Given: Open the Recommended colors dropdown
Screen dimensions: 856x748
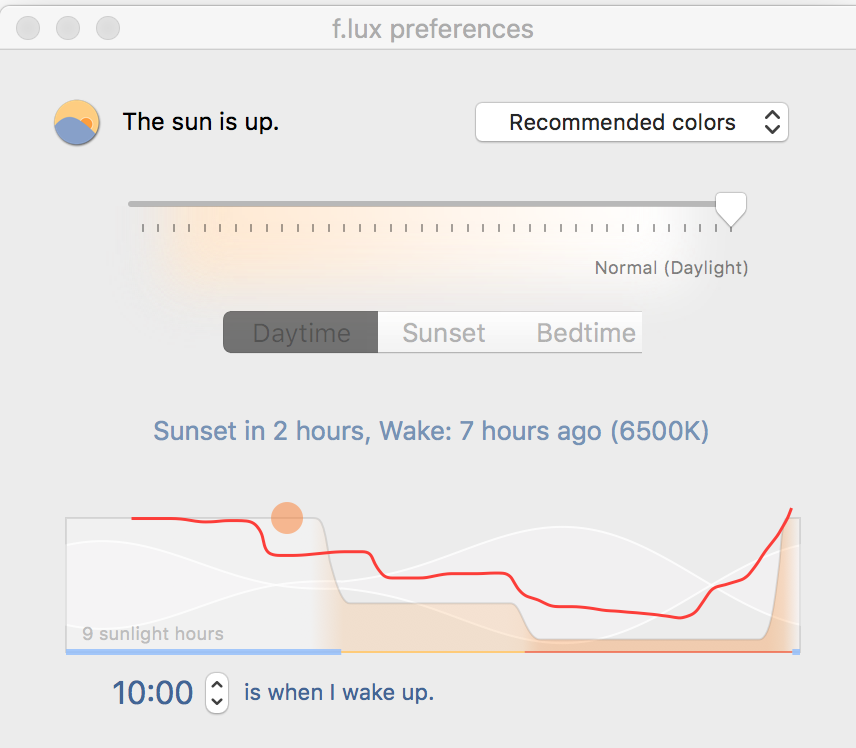Looking at the screenshot, I should (x=632, y=122).
